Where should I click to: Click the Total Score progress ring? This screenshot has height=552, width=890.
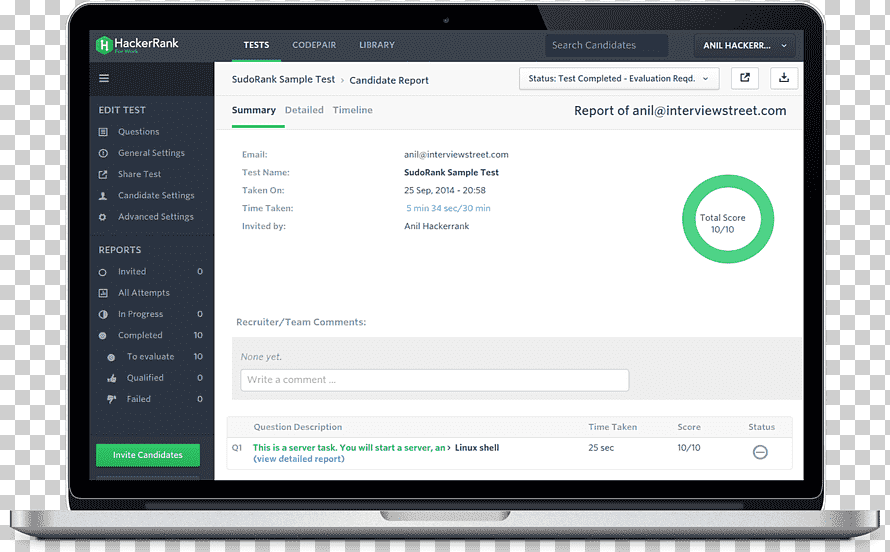[x=728, y=219]
